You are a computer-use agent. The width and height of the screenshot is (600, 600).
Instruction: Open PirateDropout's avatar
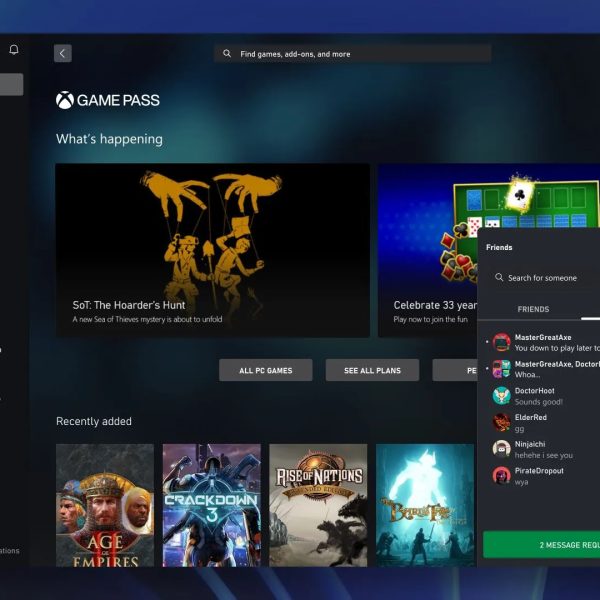tap(501, 476)
